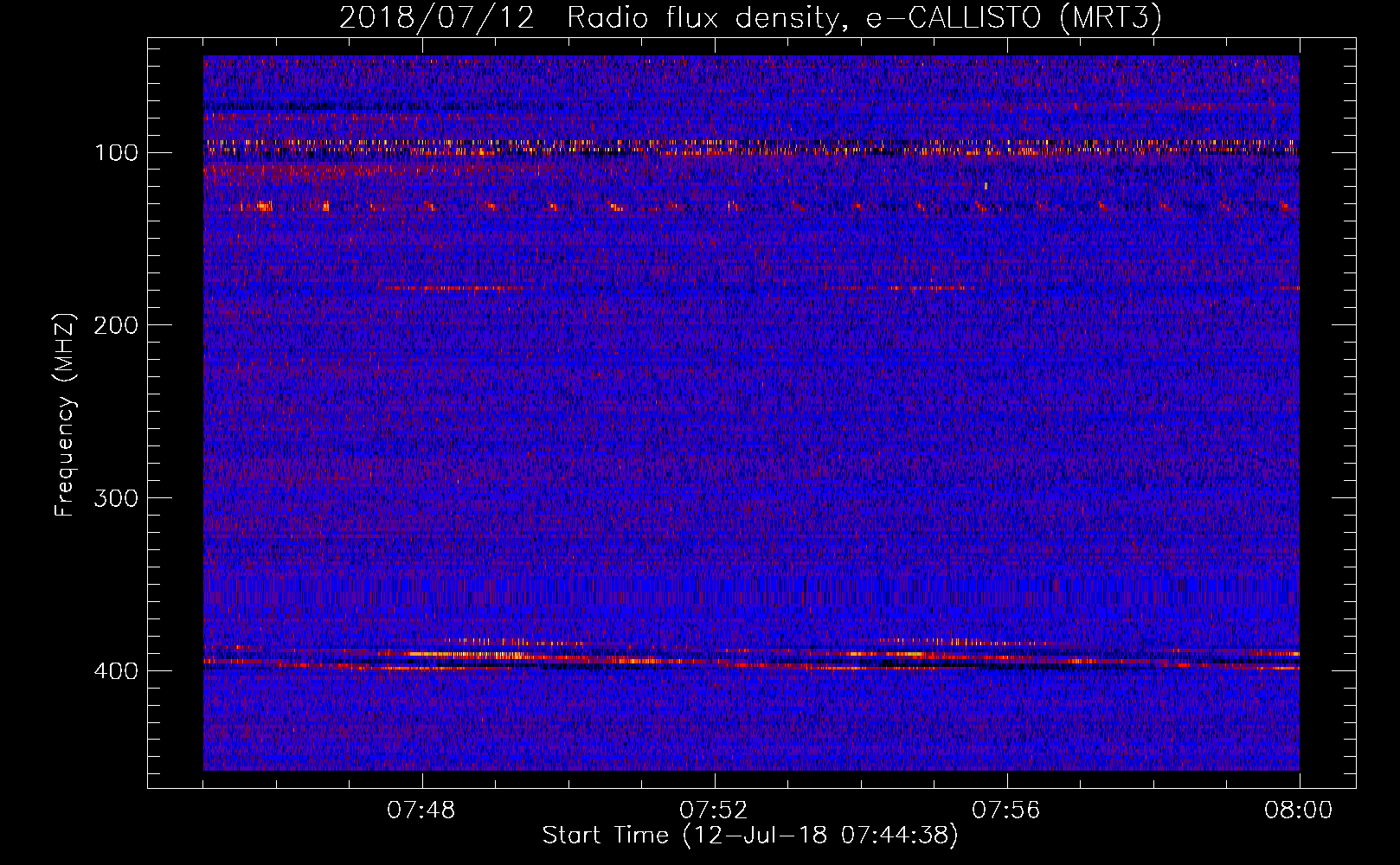Click the plot title '2018/07/12 Radio flux density'
The image size is (1400, 865).
coord(593,17)
